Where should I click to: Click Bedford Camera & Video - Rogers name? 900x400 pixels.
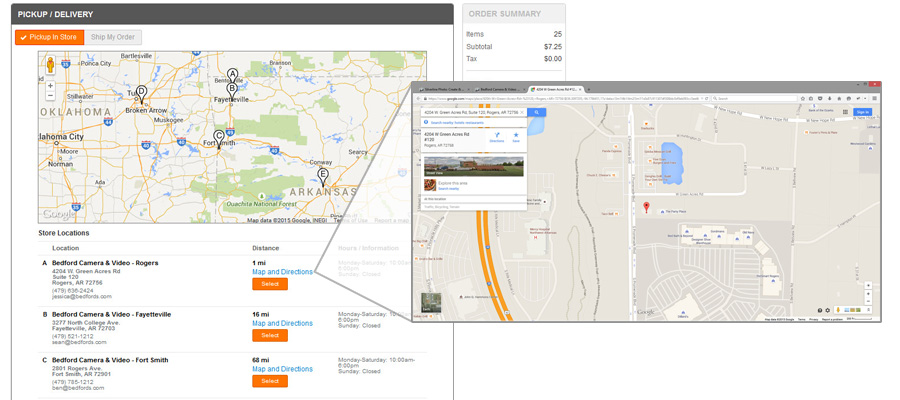click(105, 263)
